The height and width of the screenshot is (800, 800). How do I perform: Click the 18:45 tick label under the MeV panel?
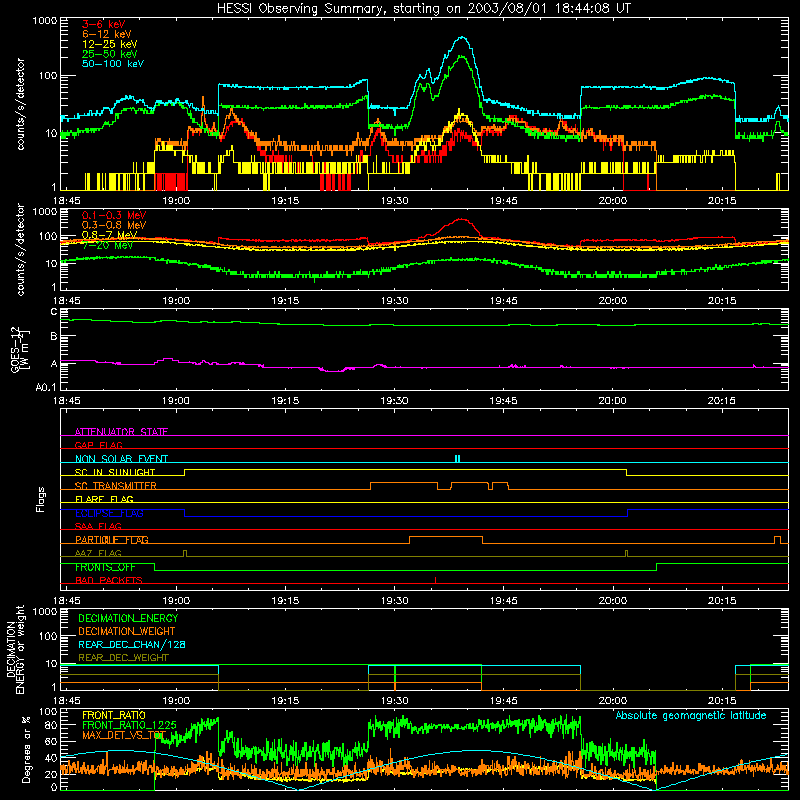tap(67, 301)
